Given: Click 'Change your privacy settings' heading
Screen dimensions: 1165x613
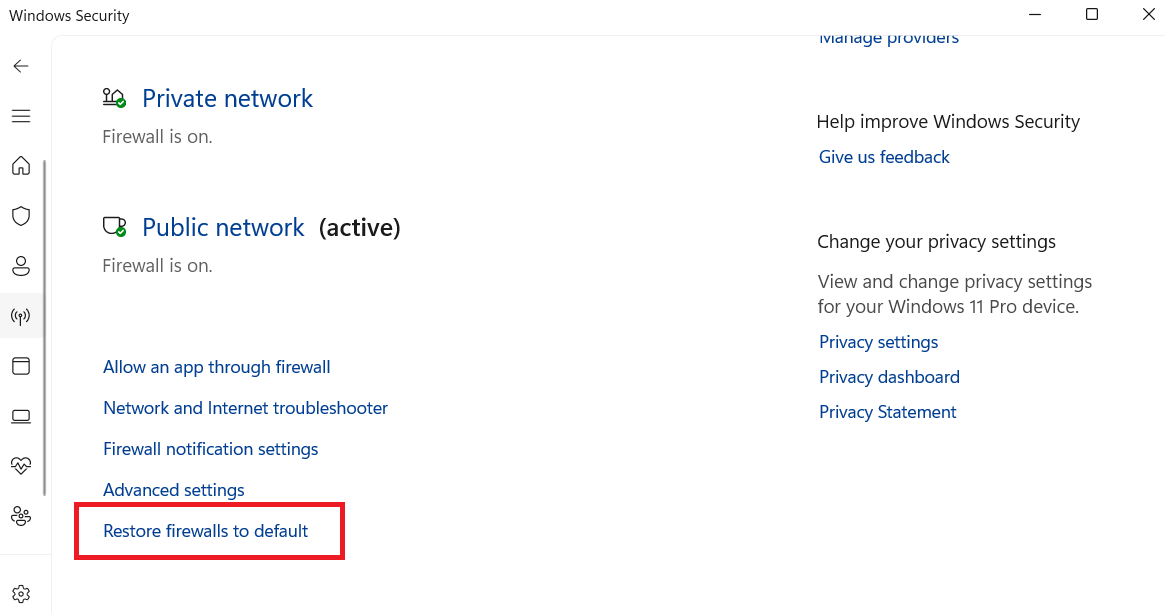Looking at the screenshot, I should click(x=936, y=242).
